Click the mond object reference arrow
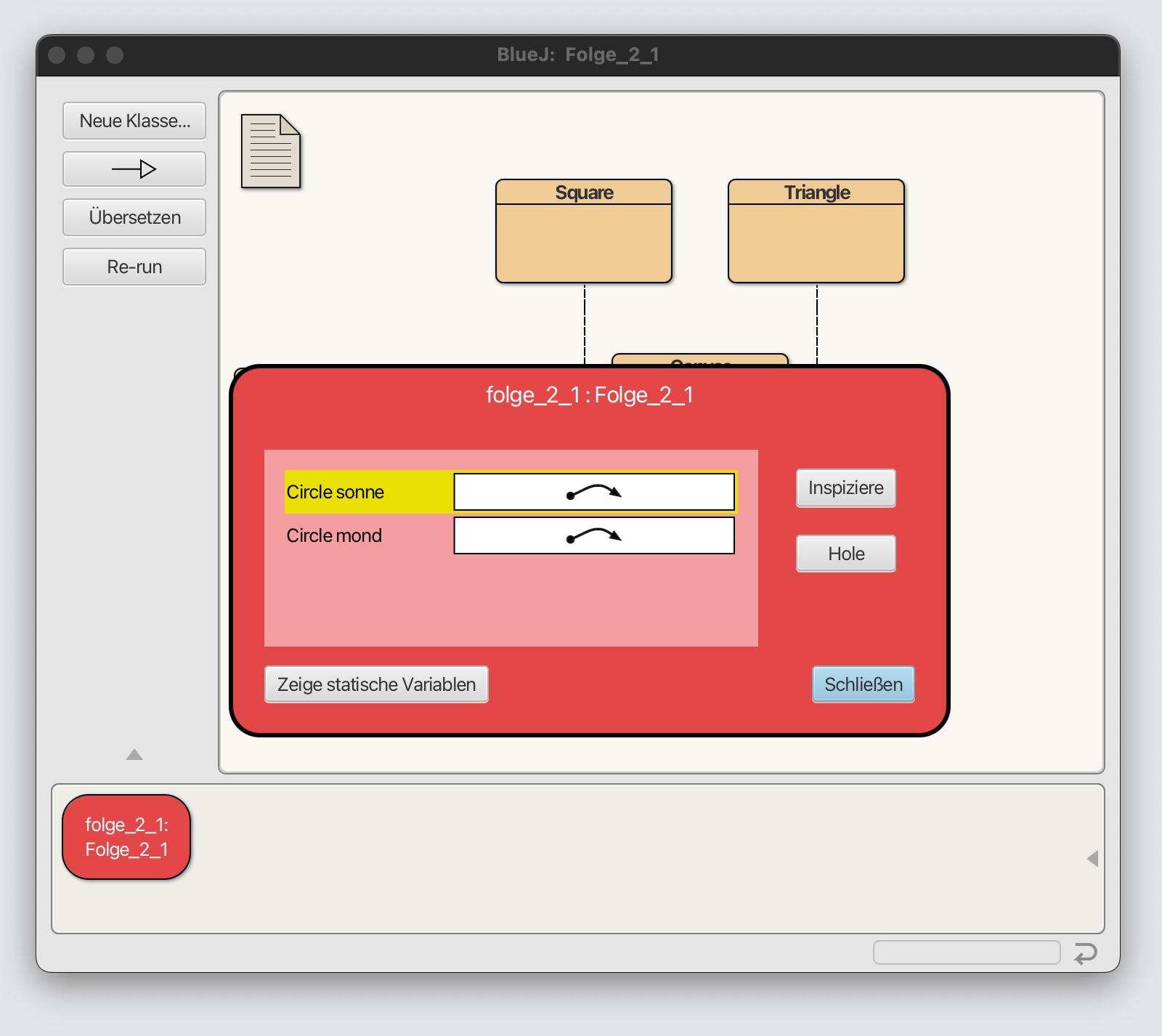The image size is (1162, 1036). coord(593,536)
